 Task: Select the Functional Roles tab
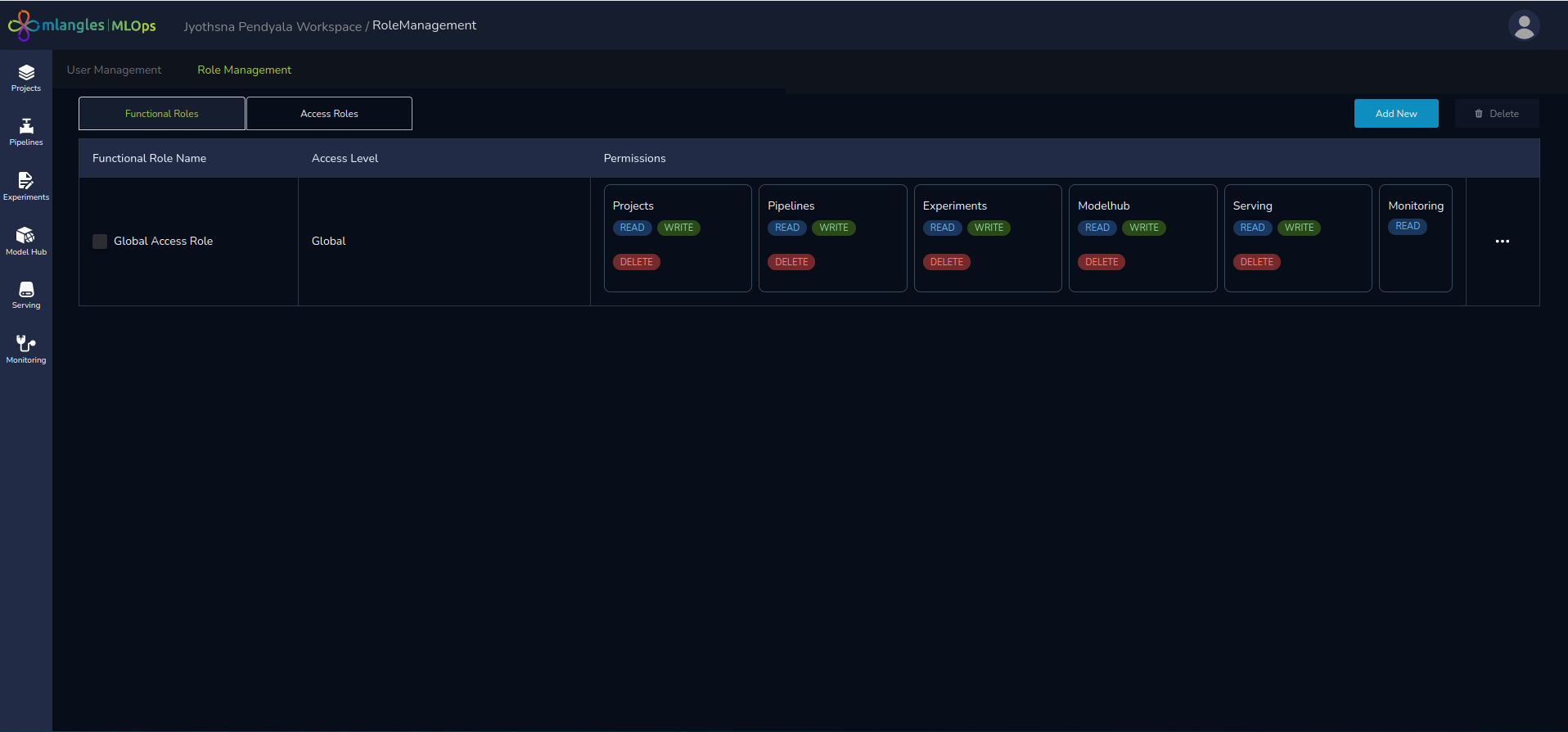pos(162,114)
